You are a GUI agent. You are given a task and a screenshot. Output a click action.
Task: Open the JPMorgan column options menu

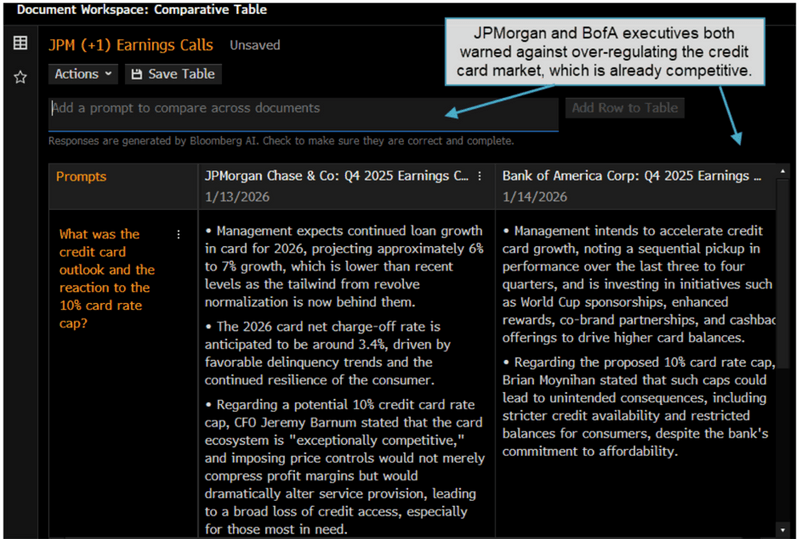click(480, 176)
